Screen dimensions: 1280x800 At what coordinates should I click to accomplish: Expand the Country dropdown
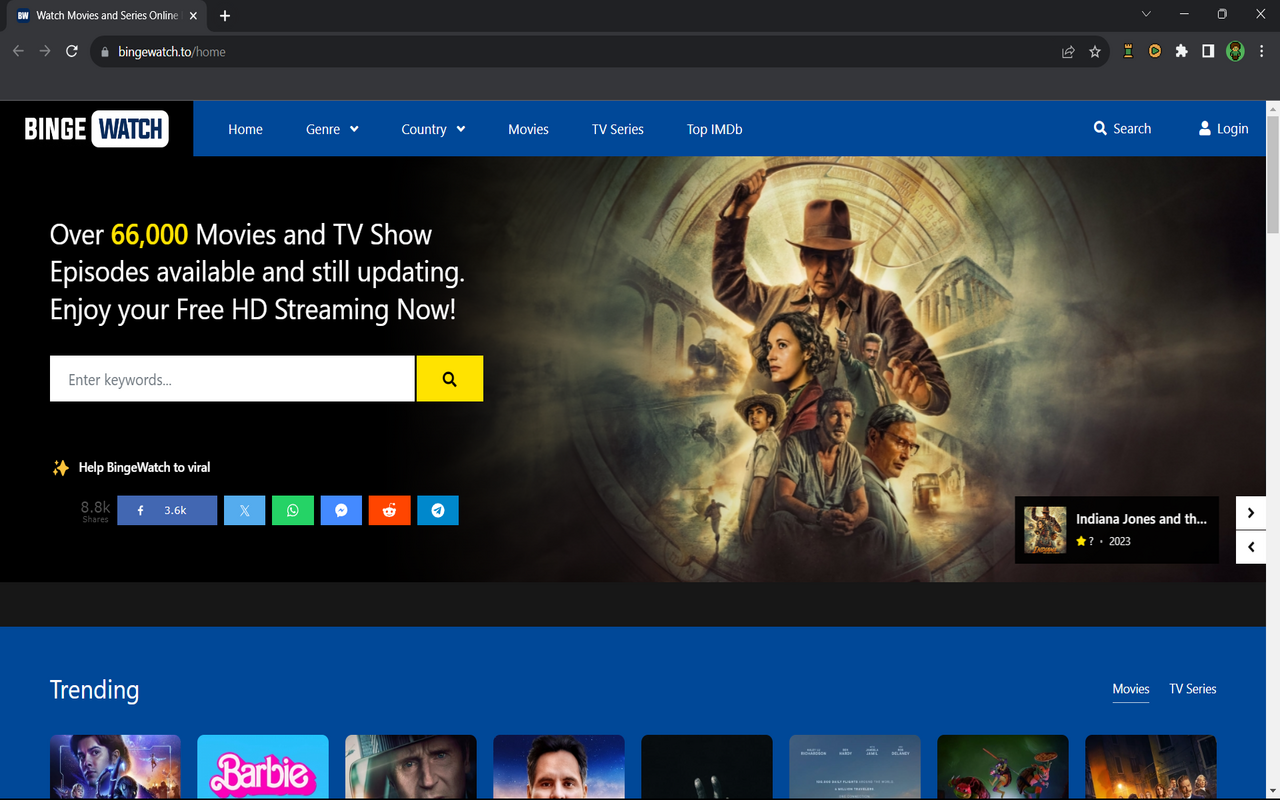coord(433,129)
